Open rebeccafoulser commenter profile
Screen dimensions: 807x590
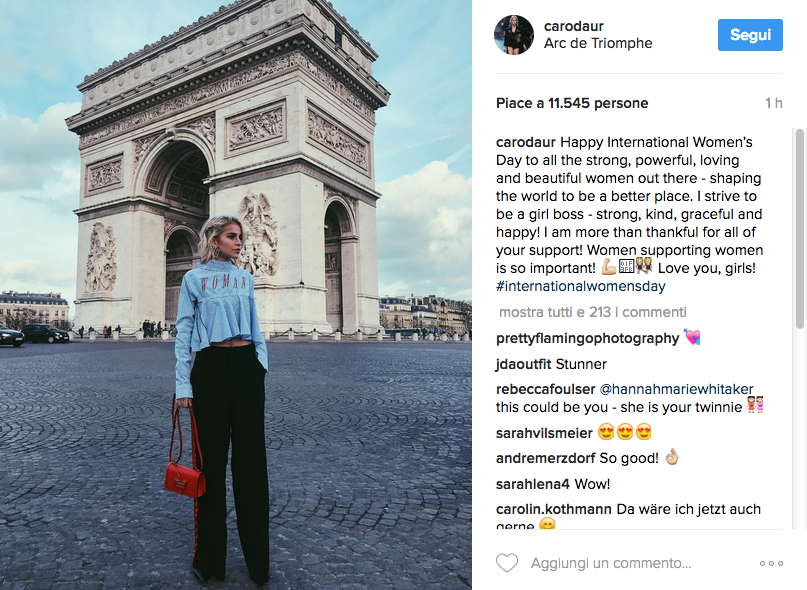point(546,389)
